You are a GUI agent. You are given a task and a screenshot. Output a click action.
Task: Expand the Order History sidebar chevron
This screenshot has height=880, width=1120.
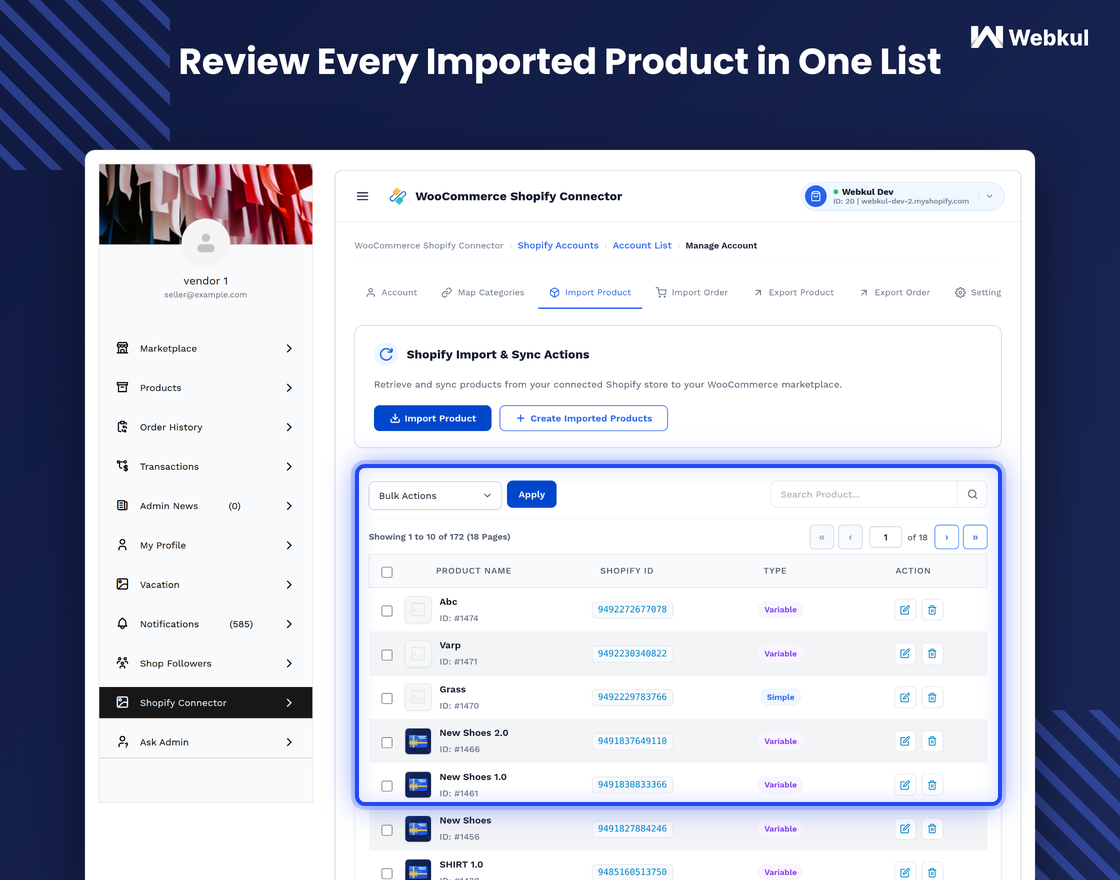click(x=289, y=427)
